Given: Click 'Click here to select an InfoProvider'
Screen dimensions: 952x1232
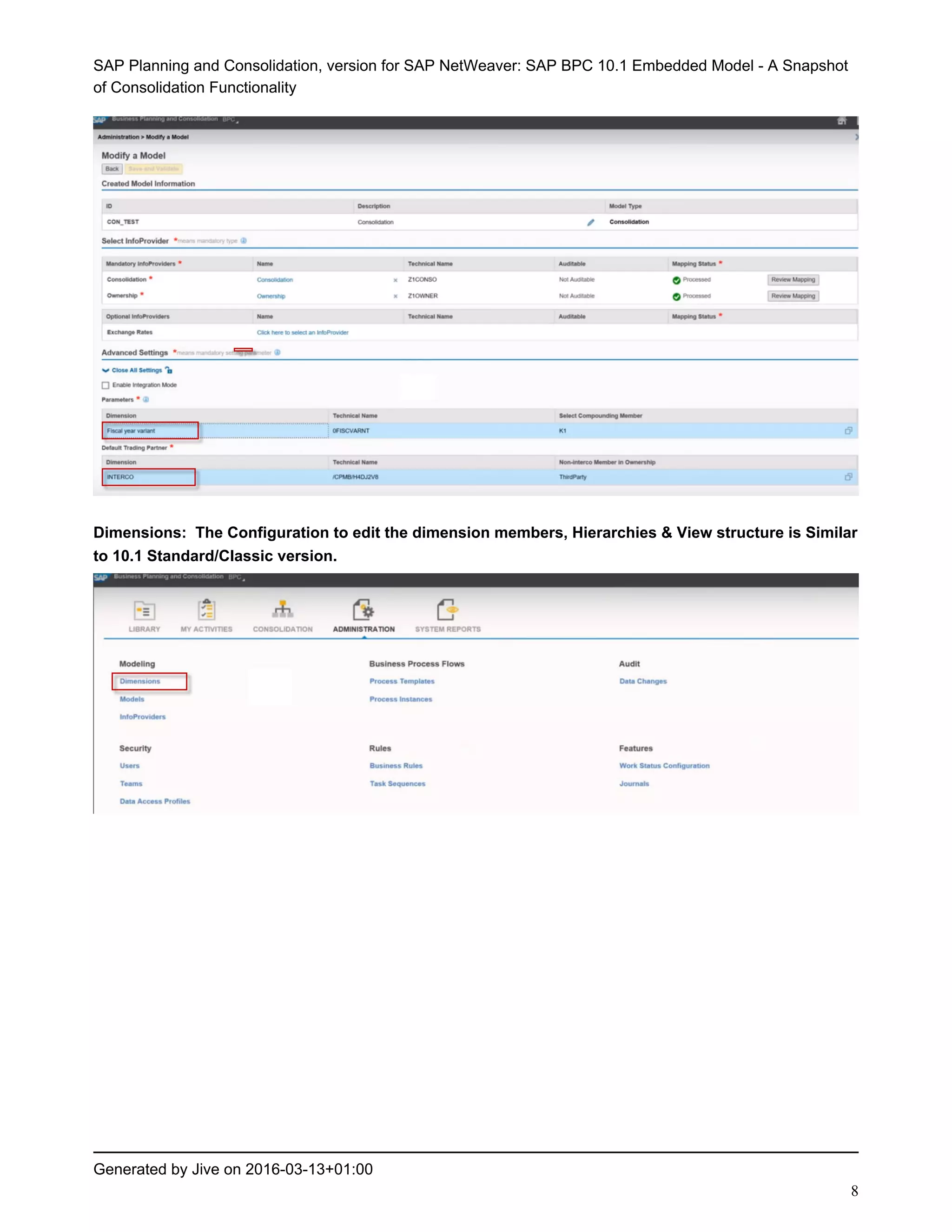Looking at the screenshot, I should click(302, 333).
